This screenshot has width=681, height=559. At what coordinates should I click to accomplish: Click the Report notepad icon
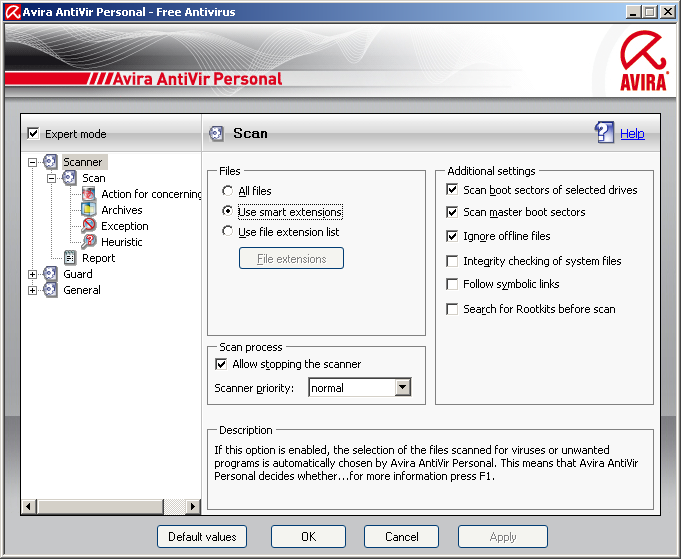coord(69,258)
